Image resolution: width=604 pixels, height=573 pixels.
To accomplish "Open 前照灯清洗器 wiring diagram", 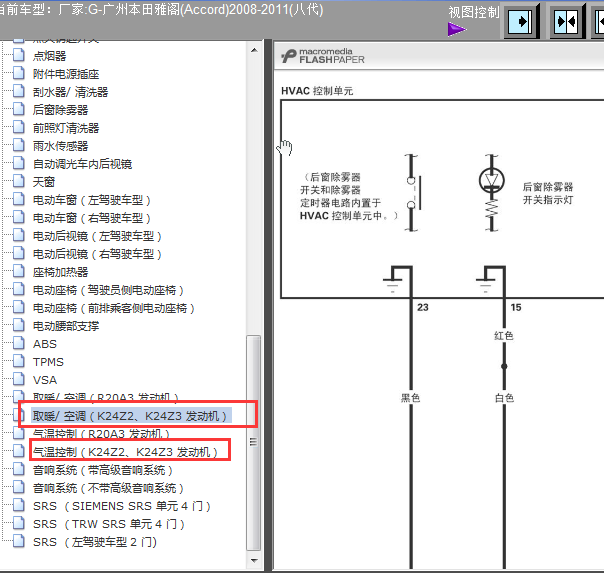I will click(66, 128).
